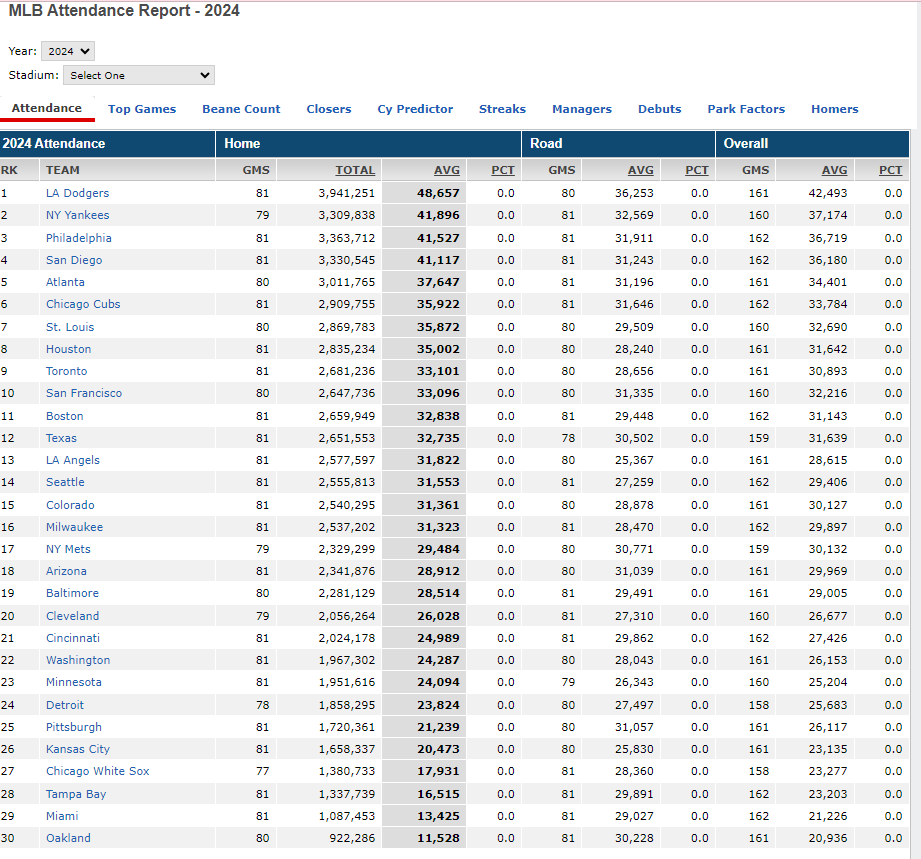Click the Miami team link
The image size is (921, 859).
tap(62, 816)
